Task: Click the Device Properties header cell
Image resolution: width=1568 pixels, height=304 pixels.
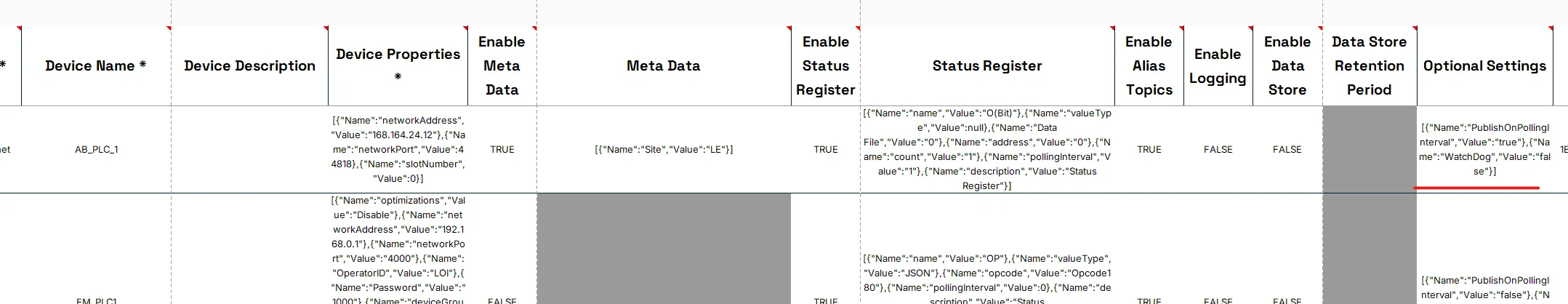Action: tap(398, 65)
